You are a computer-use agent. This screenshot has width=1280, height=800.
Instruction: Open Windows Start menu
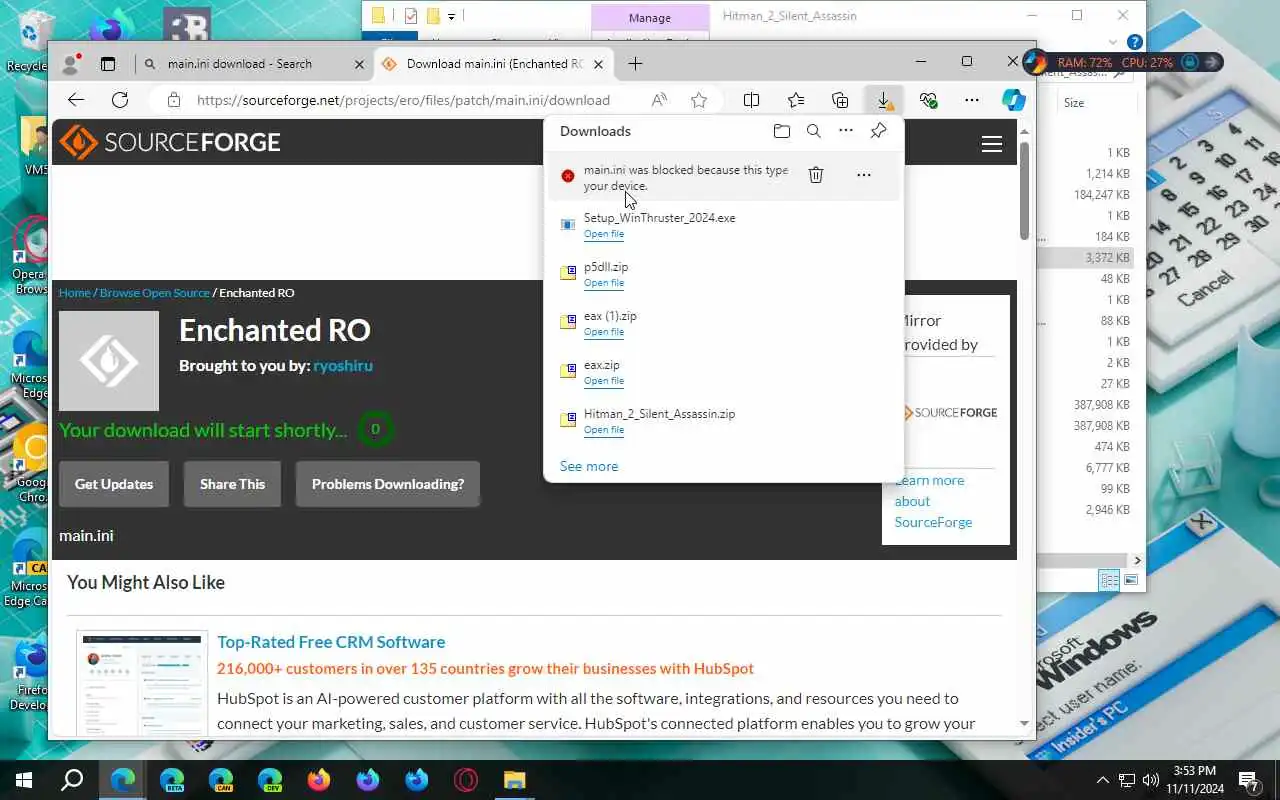[24, 780]
